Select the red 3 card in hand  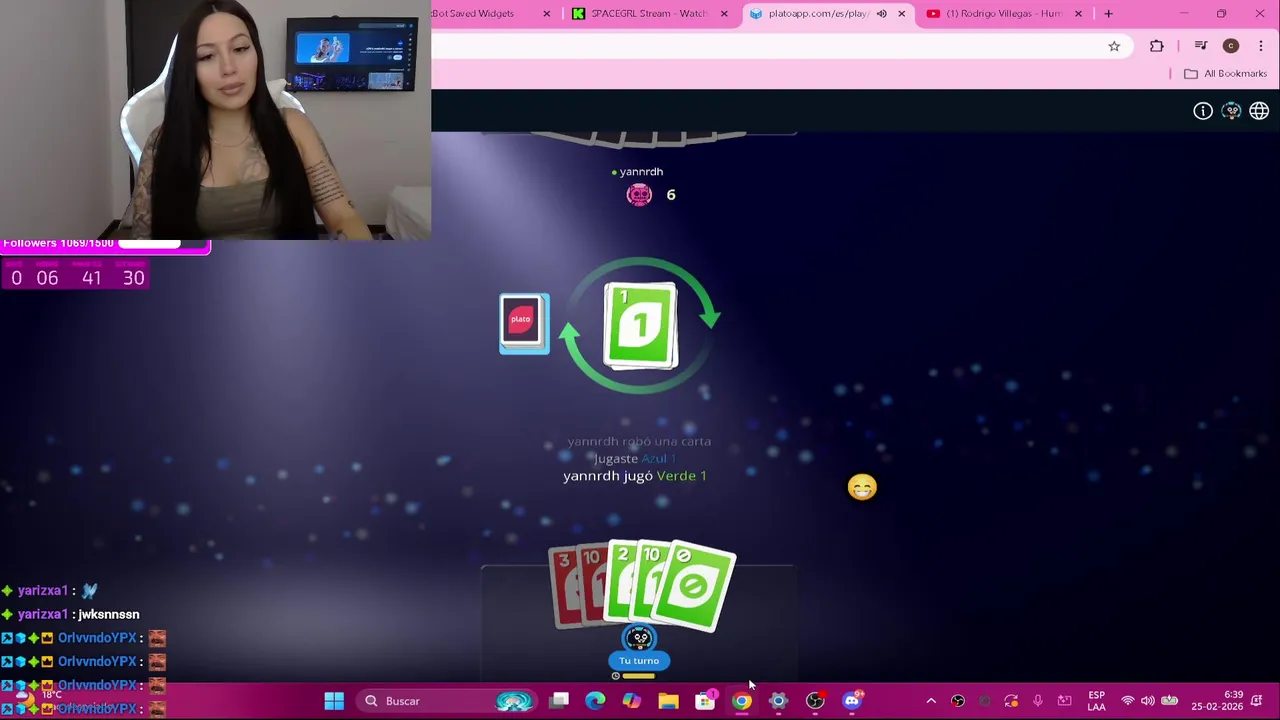(564, 588)
